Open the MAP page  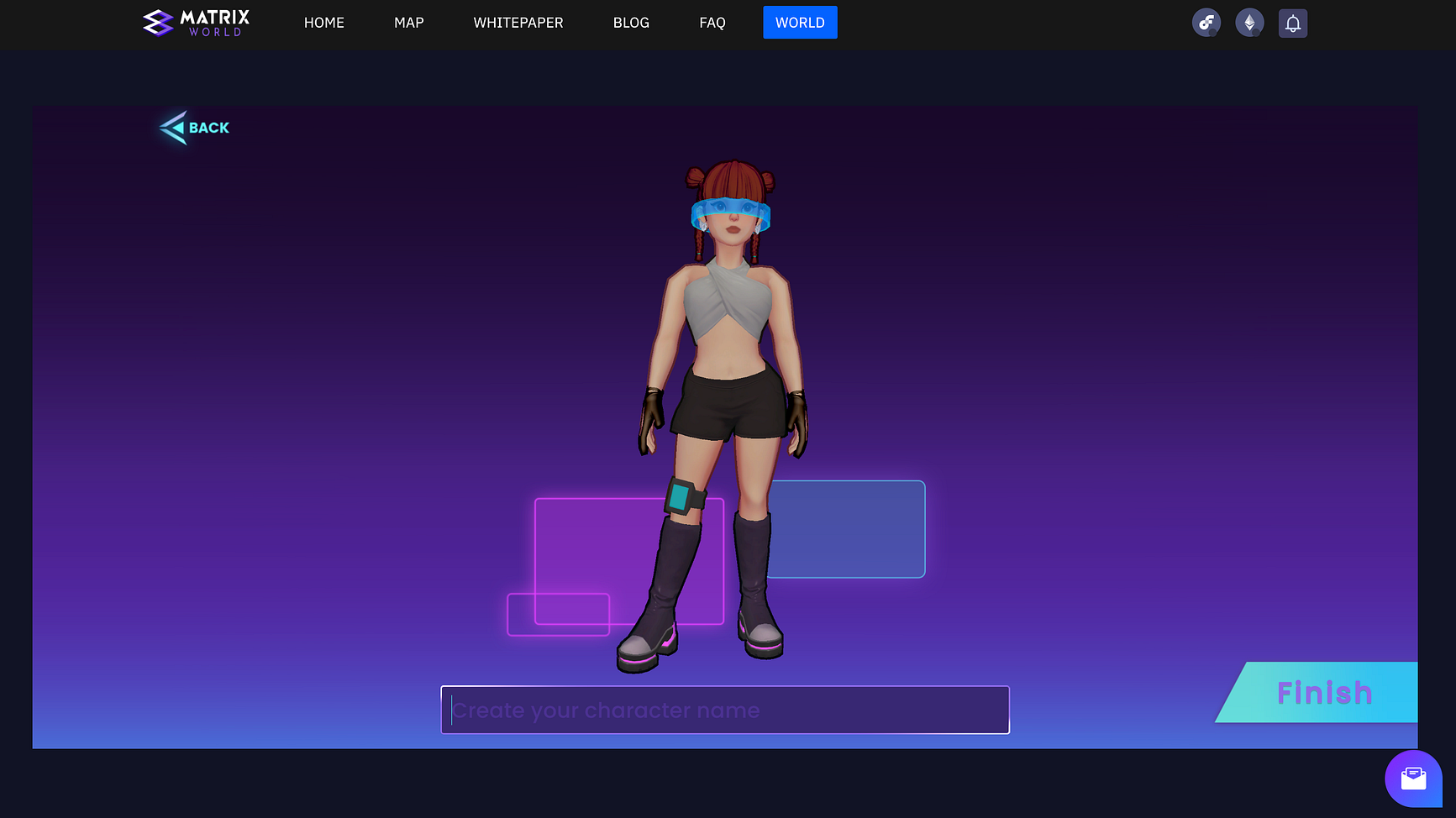tap(408, 23)
